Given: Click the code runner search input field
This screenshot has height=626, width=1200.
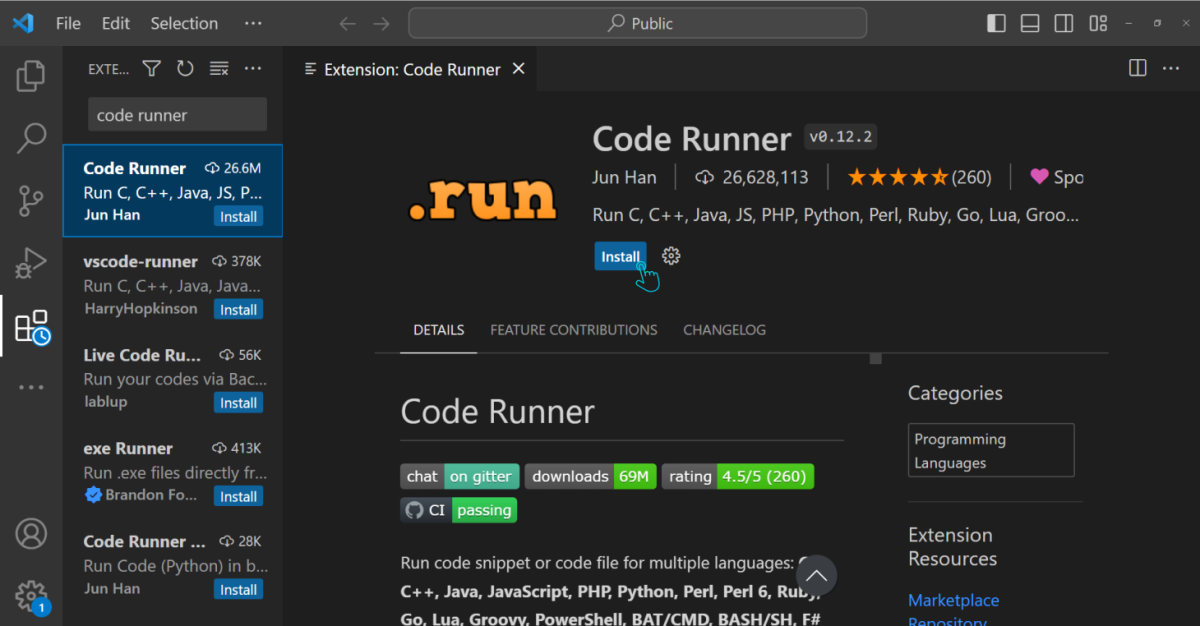Looking at the screenshot, I should tap(177, 113).
